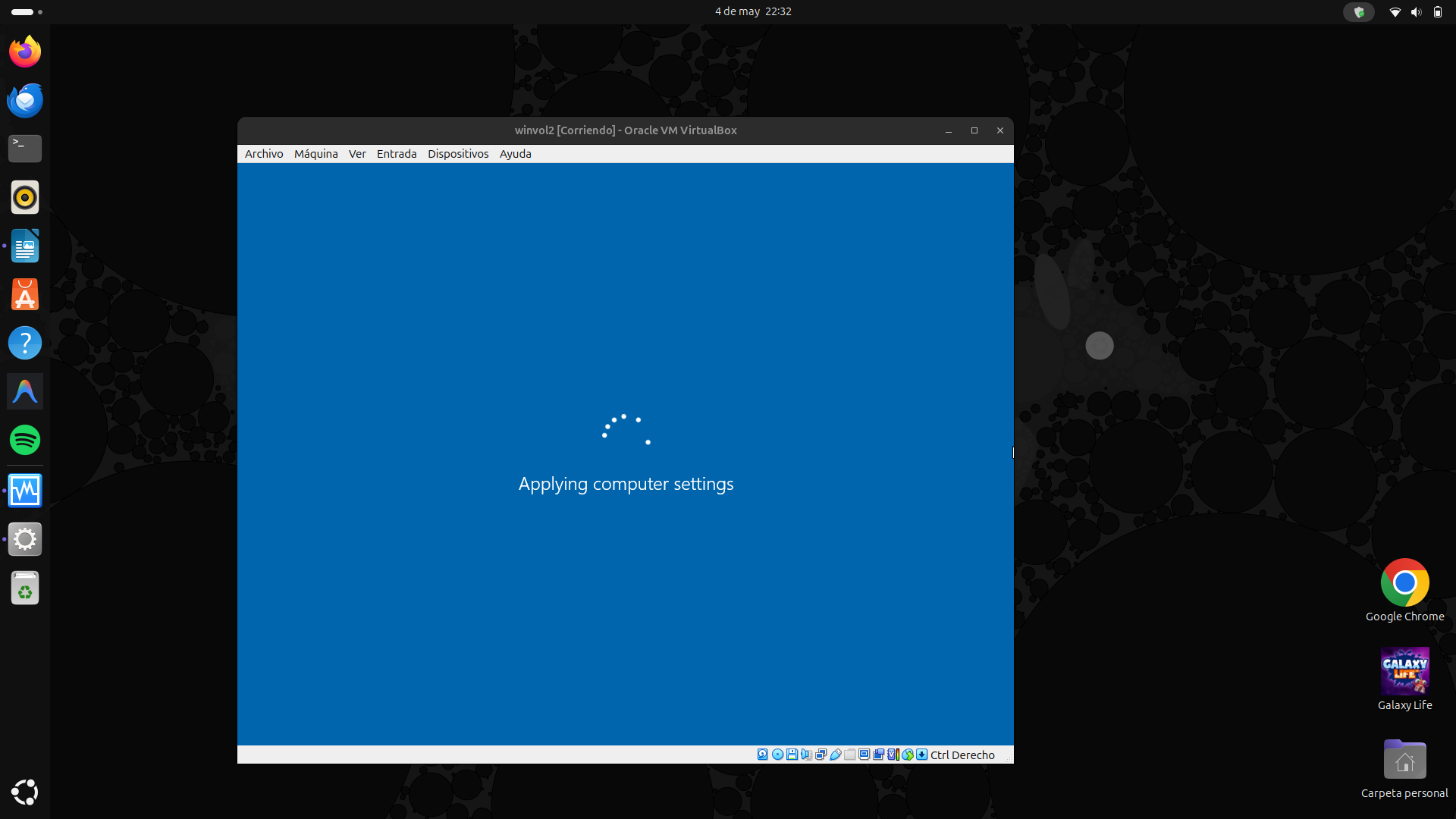Click the Wi-Fi icon in system tray

pos(1395,12)
